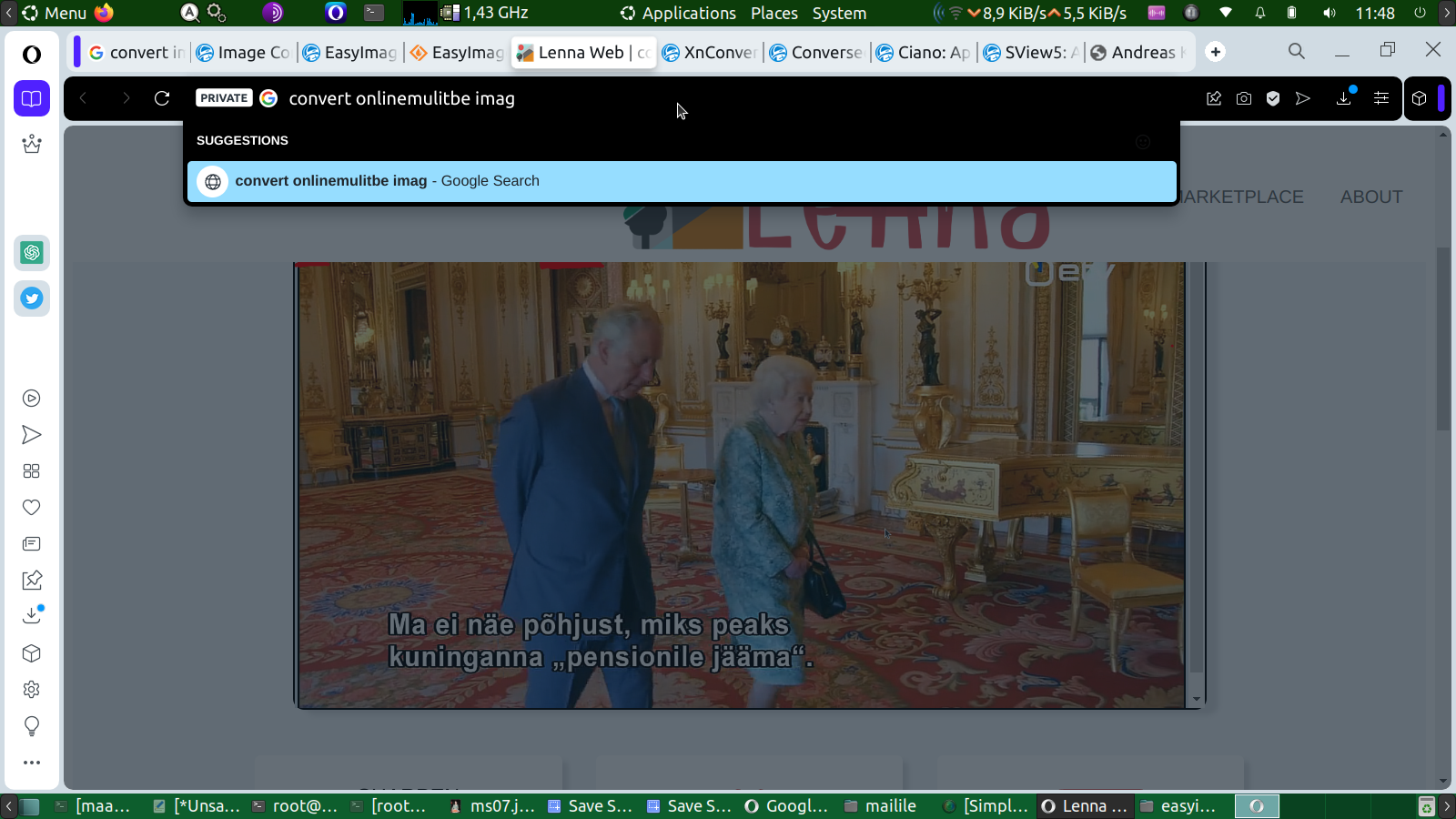
Task: Click the clock showing 11:48
Action: pyautogui.click(x=1375, y=13)
